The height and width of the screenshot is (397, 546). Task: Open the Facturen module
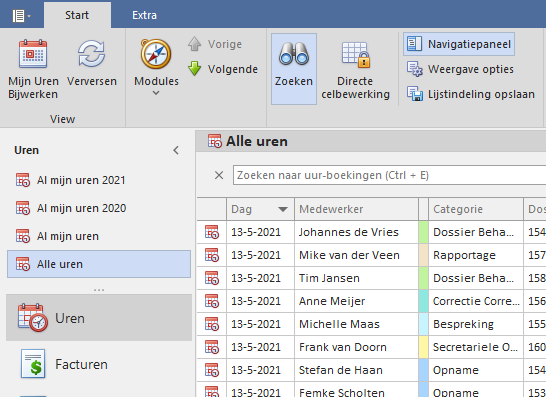click(99, 364)
